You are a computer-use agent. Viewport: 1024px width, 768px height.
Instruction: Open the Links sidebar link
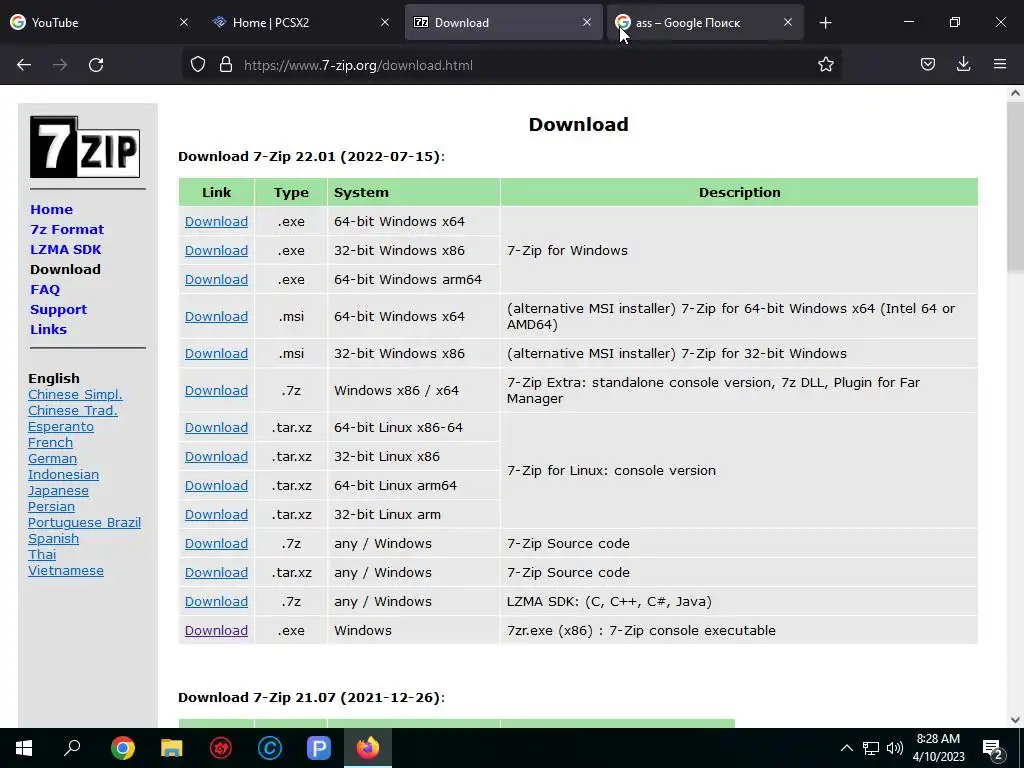[48, 329]
